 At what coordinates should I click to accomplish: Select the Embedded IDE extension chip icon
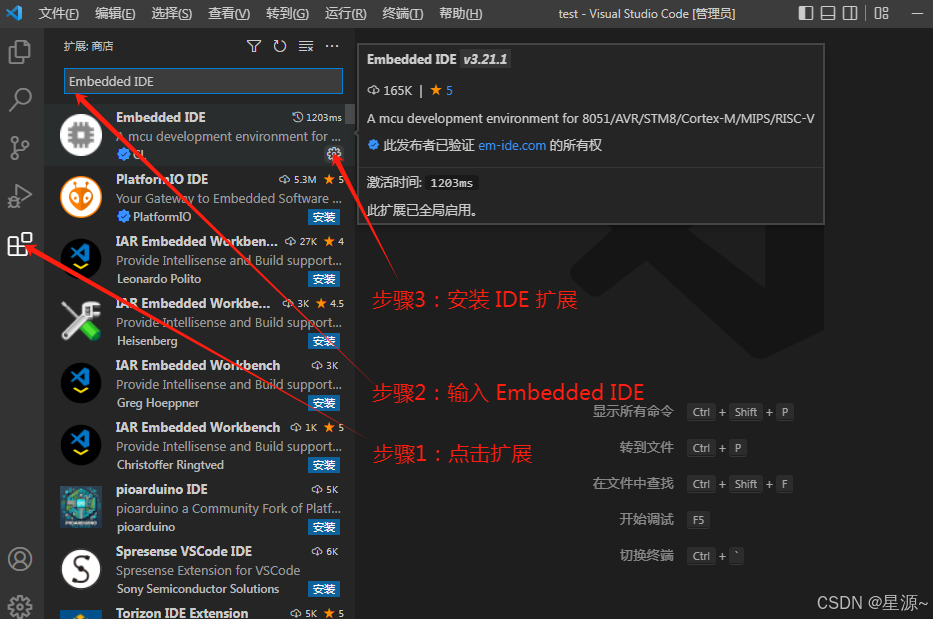(x=81, y=135)
